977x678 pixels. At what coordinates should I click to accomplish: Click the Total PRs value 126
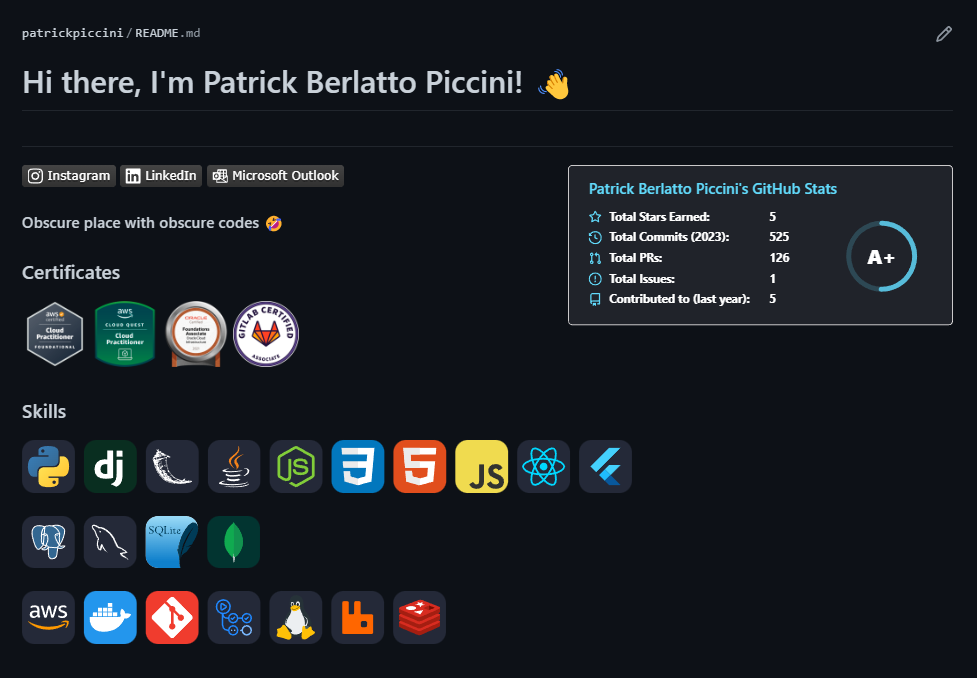click(x=779, y=257)
